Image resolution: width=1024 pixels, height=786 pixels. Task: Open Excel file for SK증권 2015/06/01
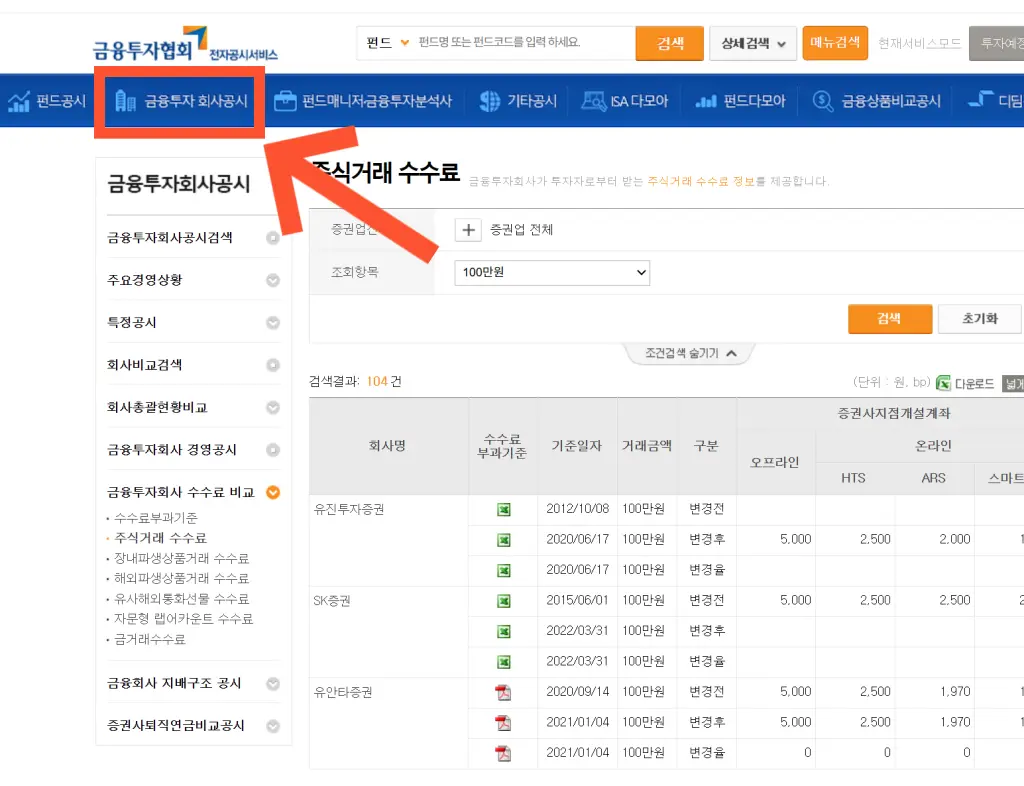coord(504,601)
